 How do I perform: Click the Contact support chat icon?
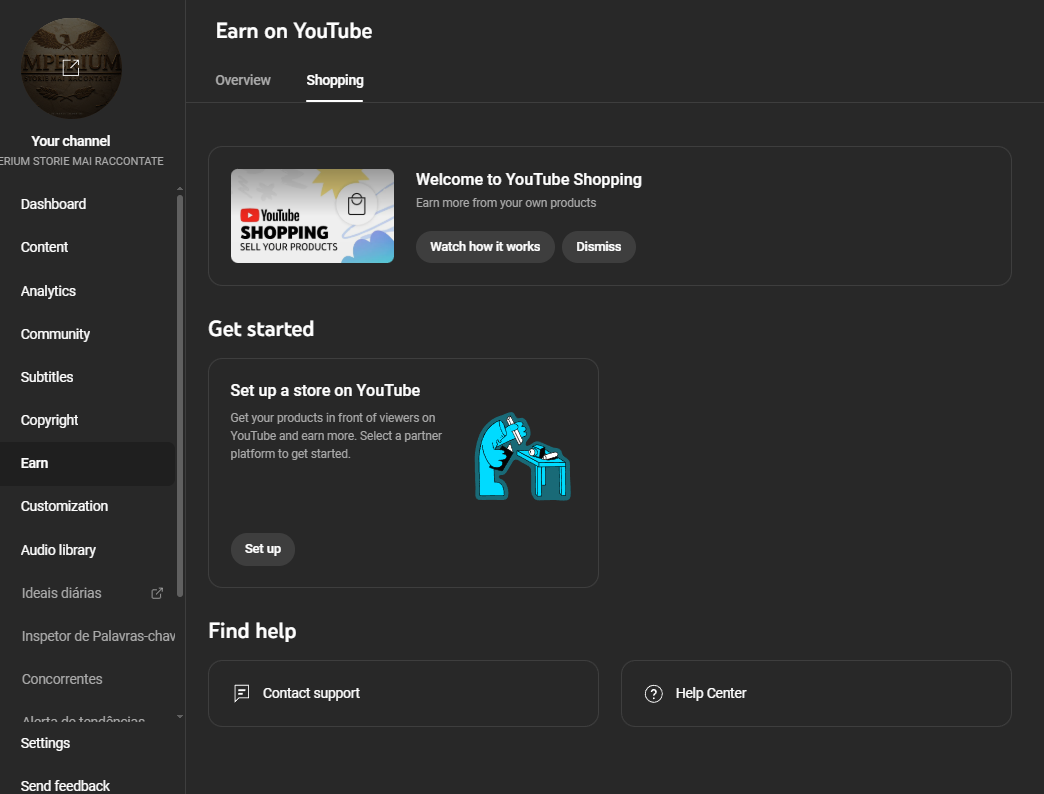pyautogui.click(x=241, y=693)
